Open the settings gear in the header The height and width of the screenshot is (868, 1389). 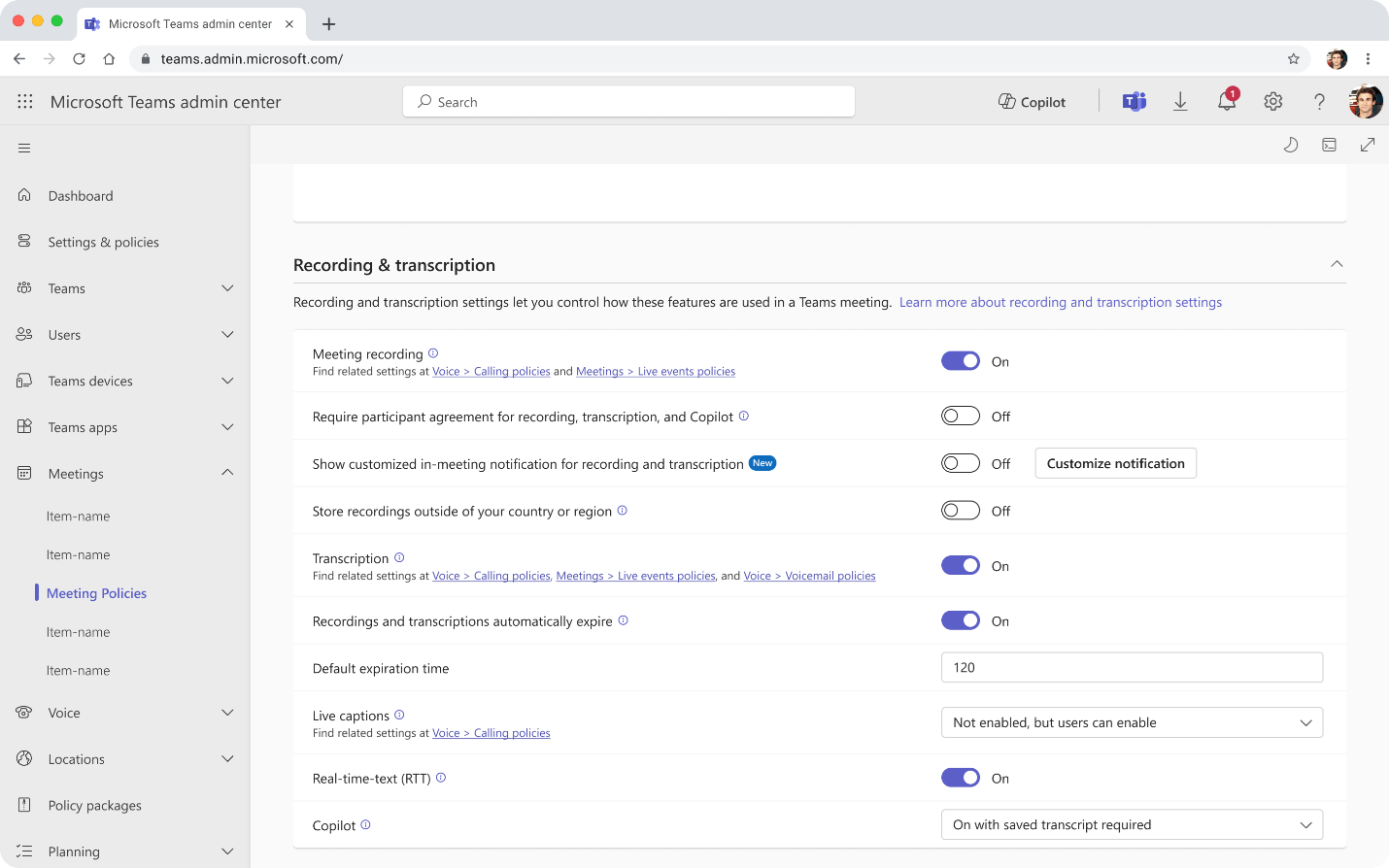point(1273,102)
